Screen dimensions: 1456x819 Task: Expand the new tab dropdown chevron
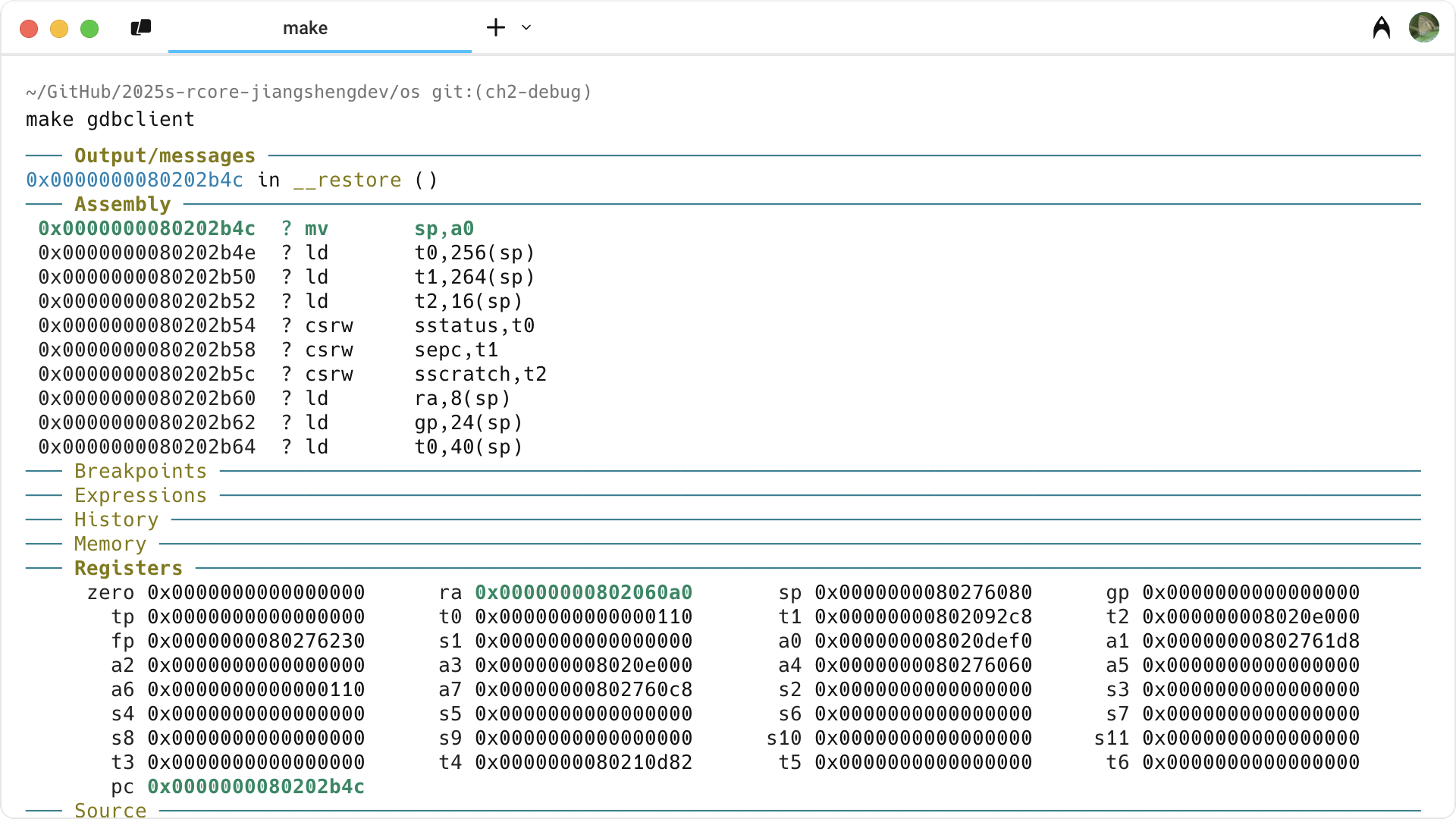(x=526, y=28)
